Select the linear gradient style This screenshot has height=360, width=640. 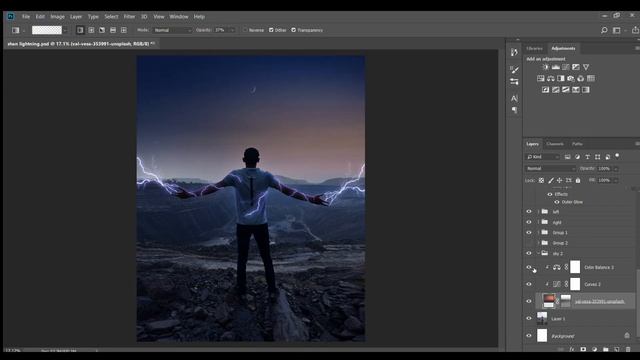coord(80,30)
